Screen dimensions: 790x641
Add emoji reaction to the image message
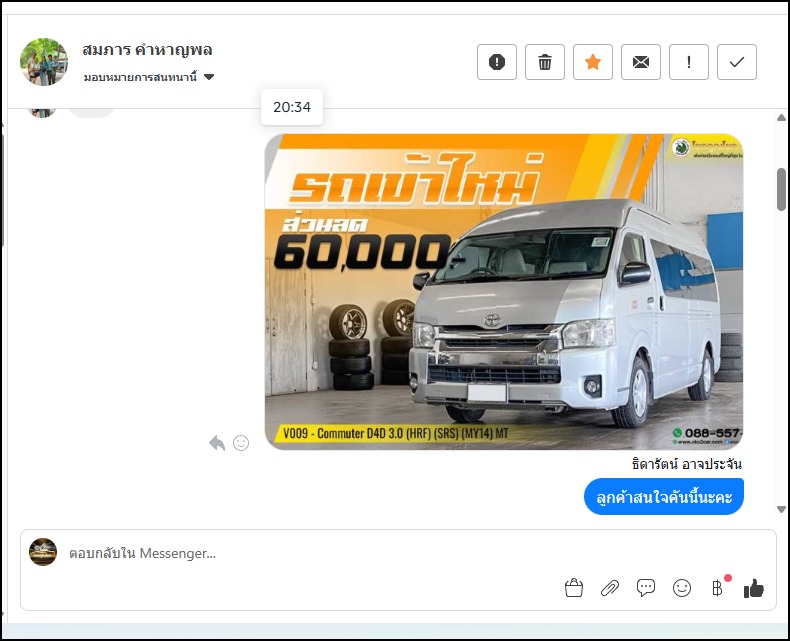click(241, 443)
